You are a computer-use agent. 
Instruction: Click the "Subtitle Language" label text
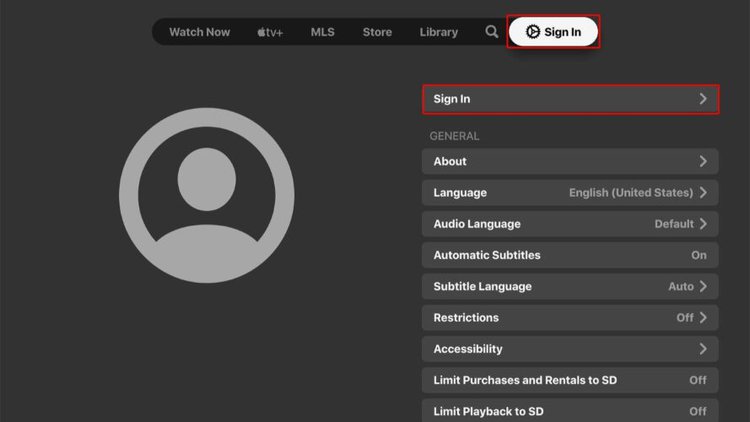[x=482, y=286]
